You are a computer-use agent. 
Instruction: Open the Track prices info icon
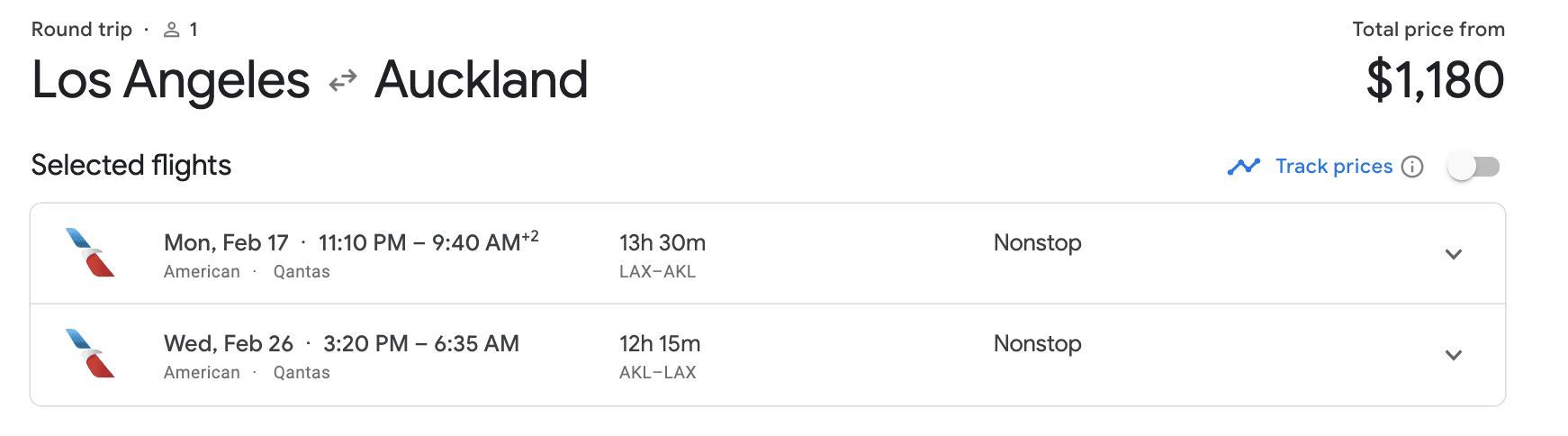coord(1412,167)
